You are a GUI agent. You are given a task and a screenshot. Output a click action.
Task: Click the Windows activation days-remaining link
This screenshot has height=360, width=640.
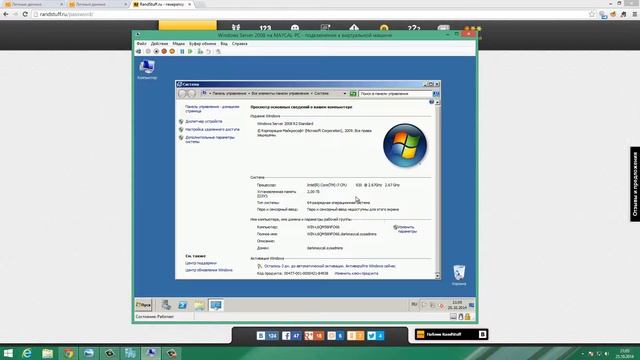(329, 266)
